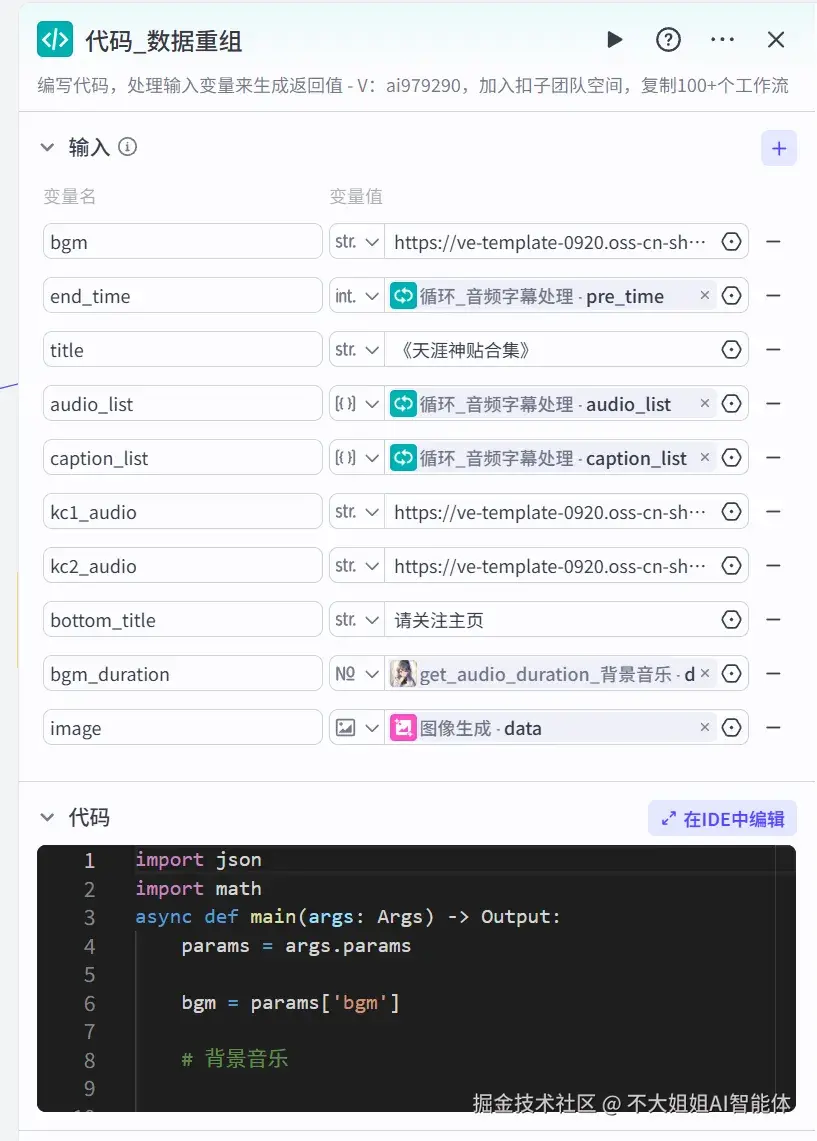Collapse the 输入 section chevron
The height and width of the screenshot is (1141, 817).
coord(47,147)
